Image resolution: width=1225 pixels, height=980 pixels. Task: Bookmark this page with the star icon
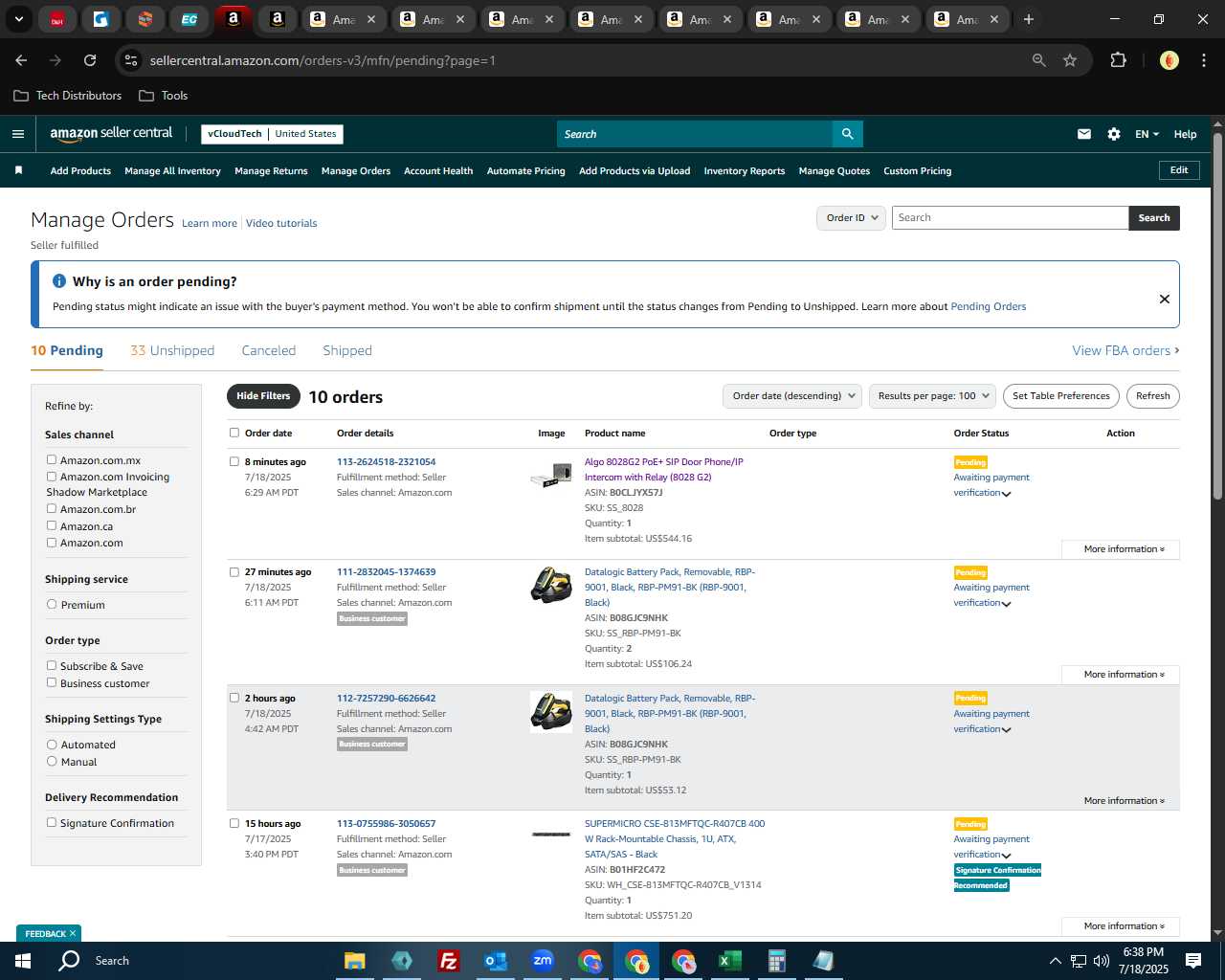(1070, 60)
